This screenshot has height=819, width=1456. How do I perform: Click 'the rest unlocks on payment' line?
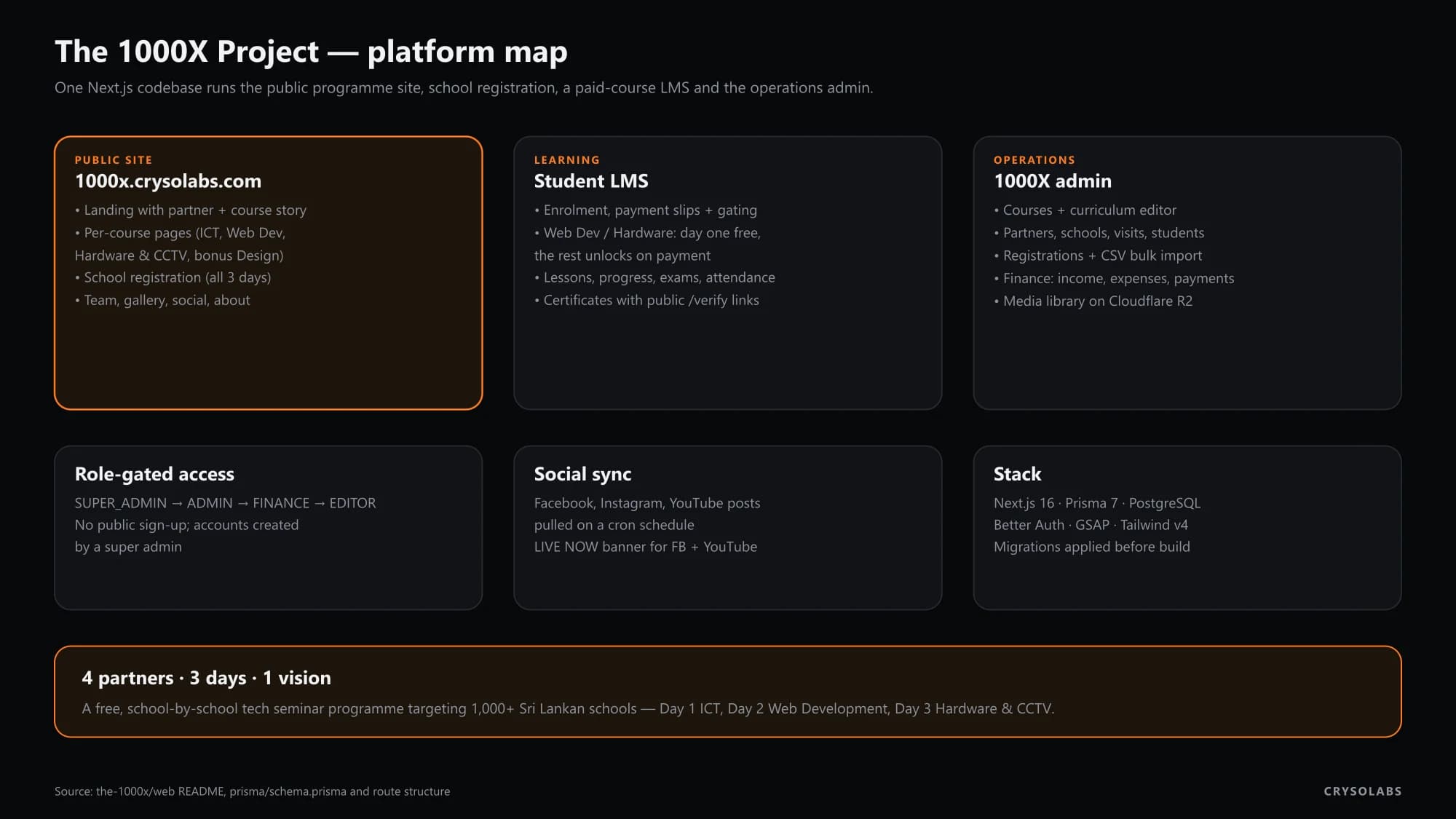[x=622, y=256]
